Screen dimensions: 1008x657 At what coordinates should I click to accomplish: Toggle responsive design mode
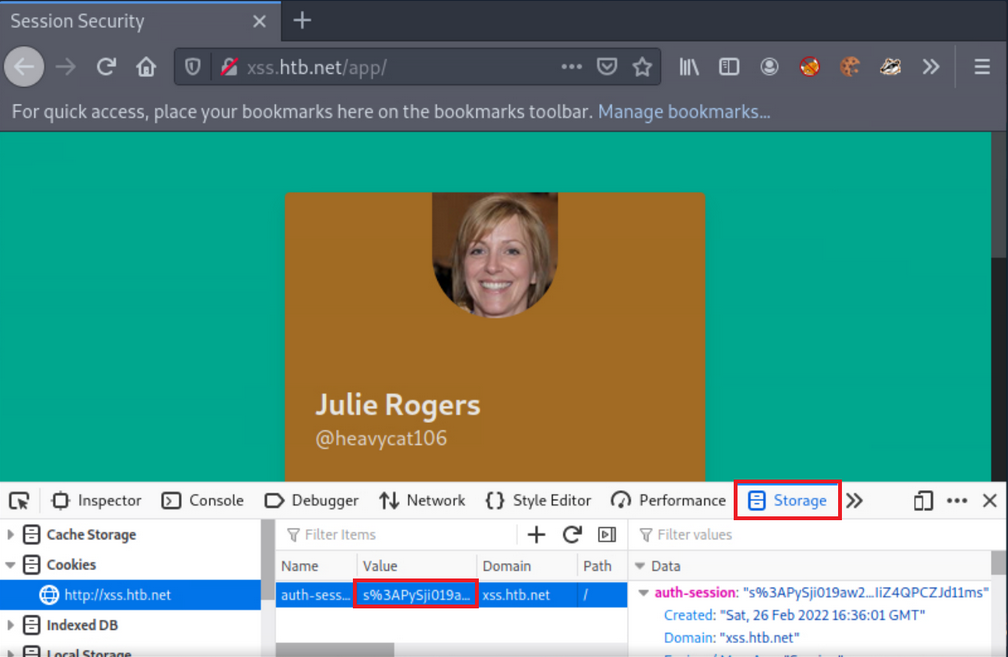pos(923,500)
